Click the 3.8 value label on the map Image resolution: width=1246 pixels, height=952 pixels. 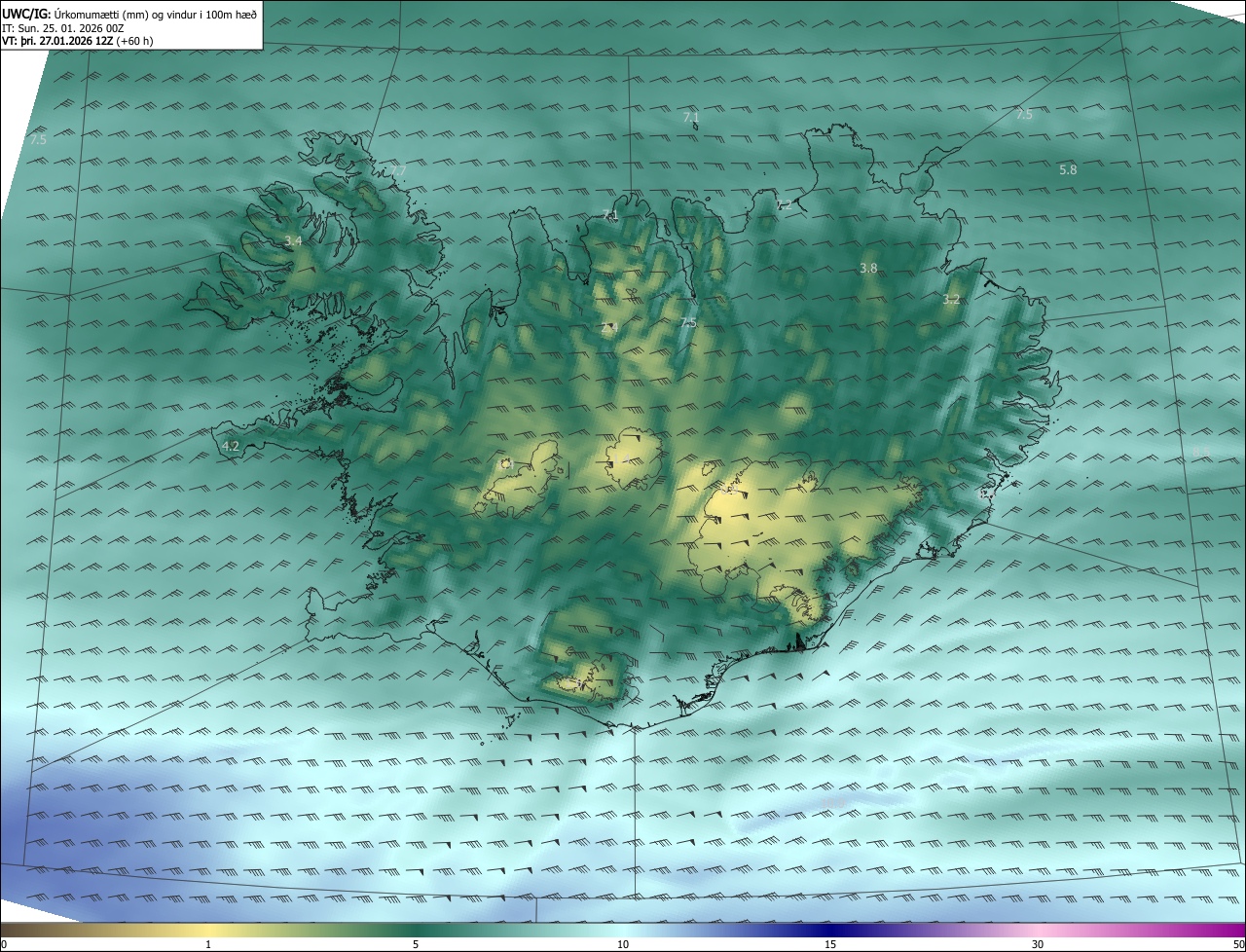868,268
